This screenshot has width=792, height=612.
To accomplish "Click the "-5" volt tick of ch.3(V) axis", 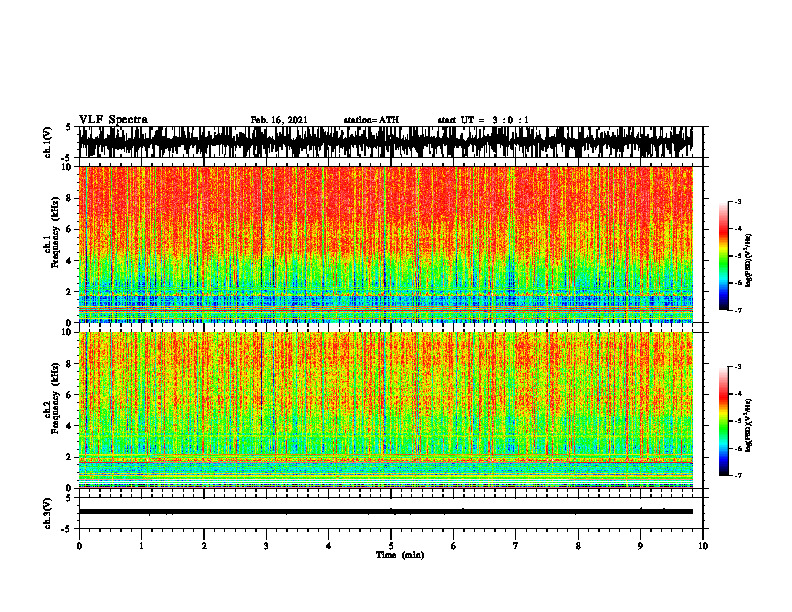I will pyautogui.click(x=67, y=529).
